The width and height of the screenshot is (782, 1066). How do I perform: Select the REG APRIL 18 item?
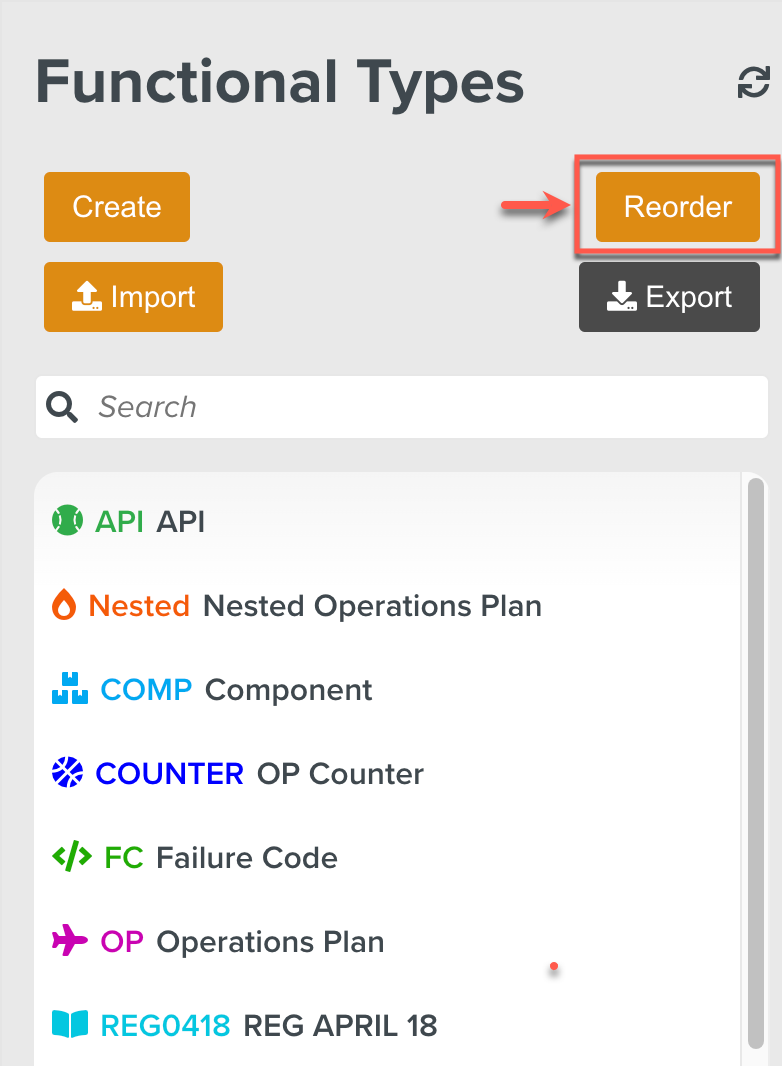[340, 1025]
